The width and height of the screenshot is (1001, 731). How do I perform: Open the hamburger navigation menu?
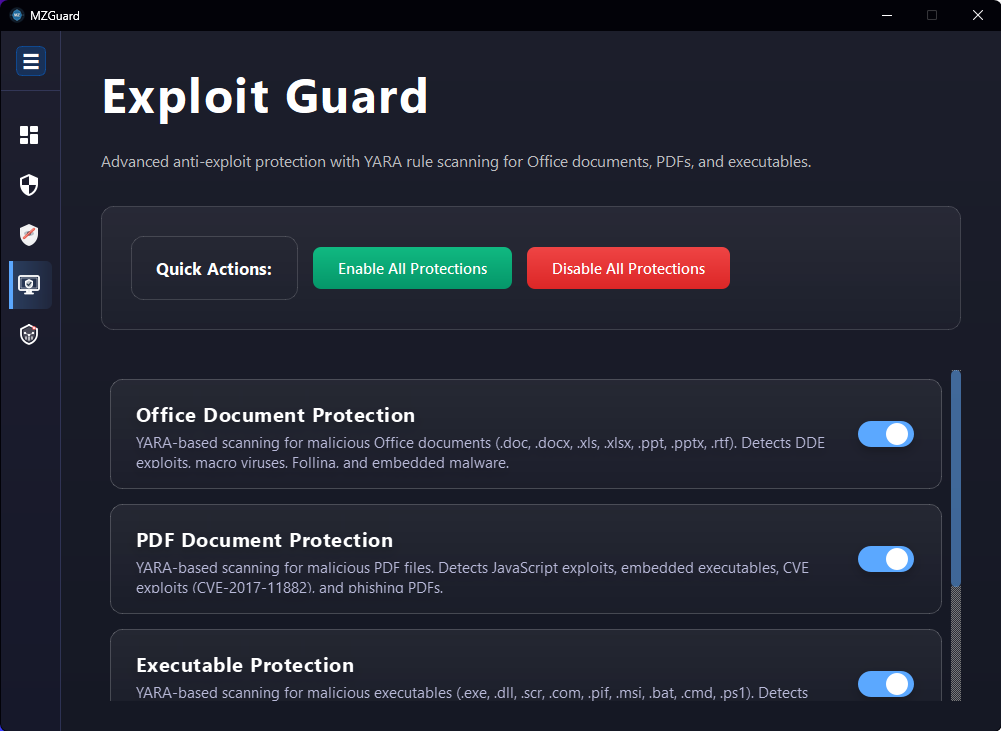pos(30,60)
